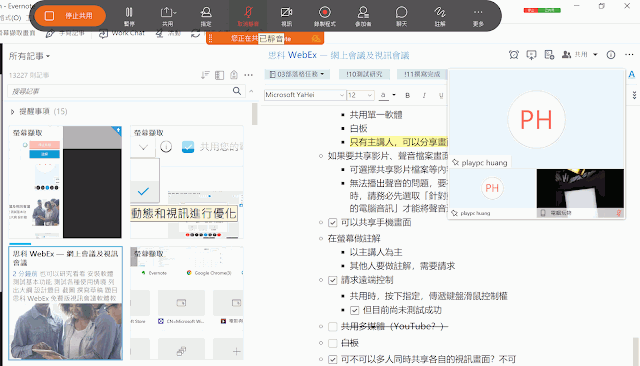Click the sync icon in Evernote toolbar

196,34
